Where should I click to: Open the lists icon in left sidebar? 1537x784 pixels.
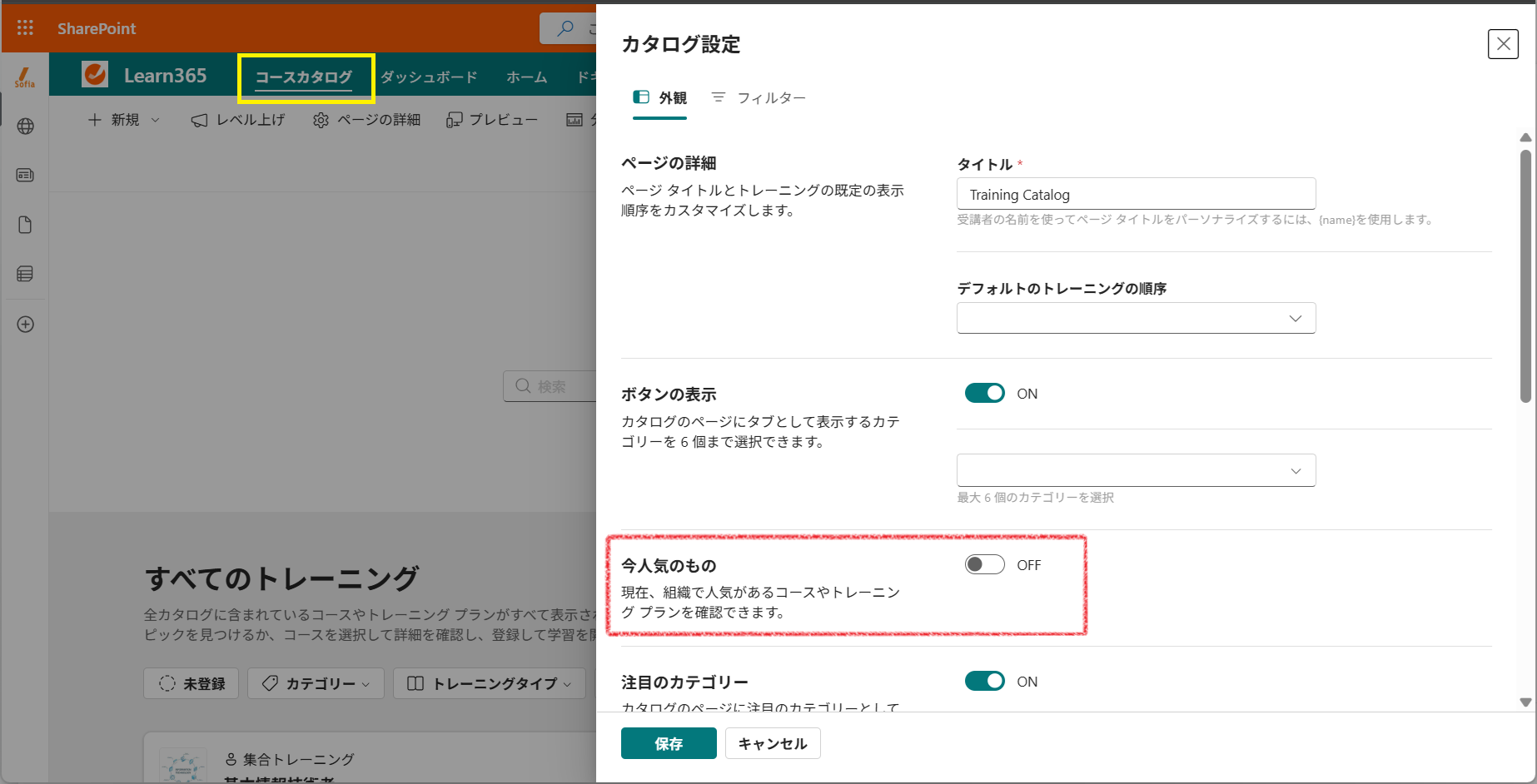coord(26,274)
